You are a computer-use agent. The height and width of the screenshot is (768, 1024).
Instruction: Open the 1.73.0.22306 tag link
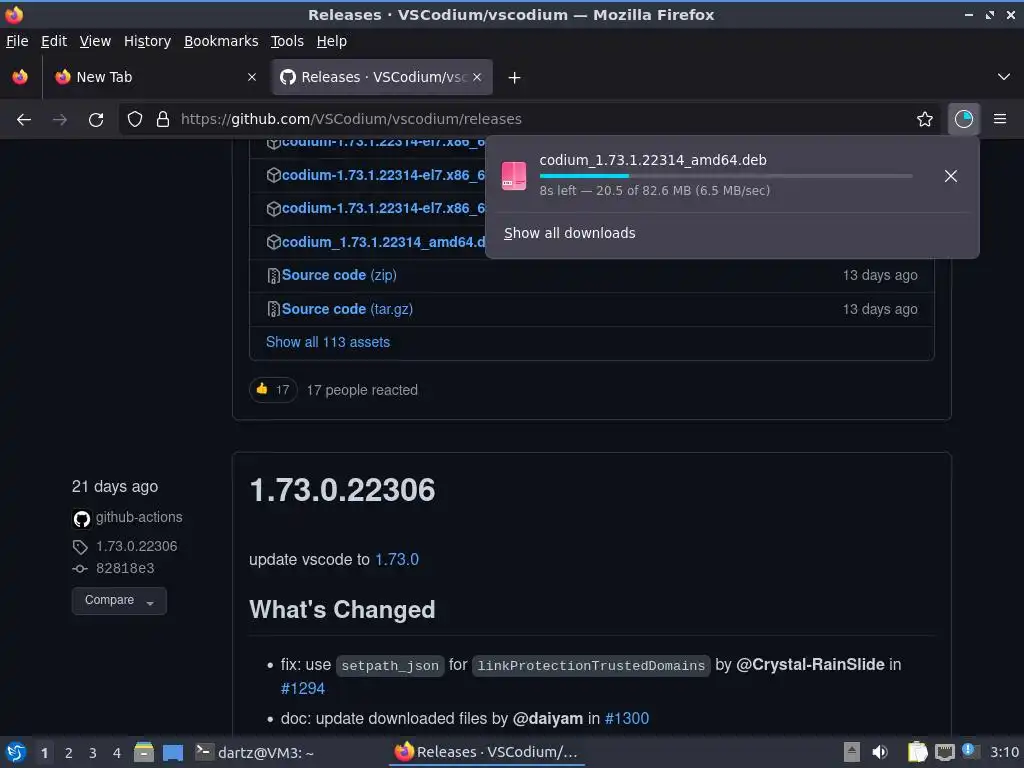(x=136, y=547)
